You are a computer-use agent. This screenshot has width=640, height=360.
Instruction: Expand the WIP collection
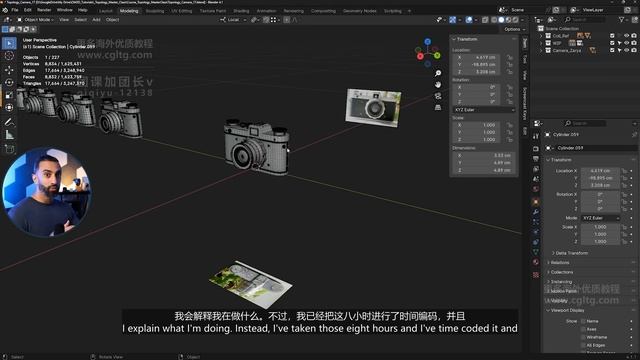(541, 43)
